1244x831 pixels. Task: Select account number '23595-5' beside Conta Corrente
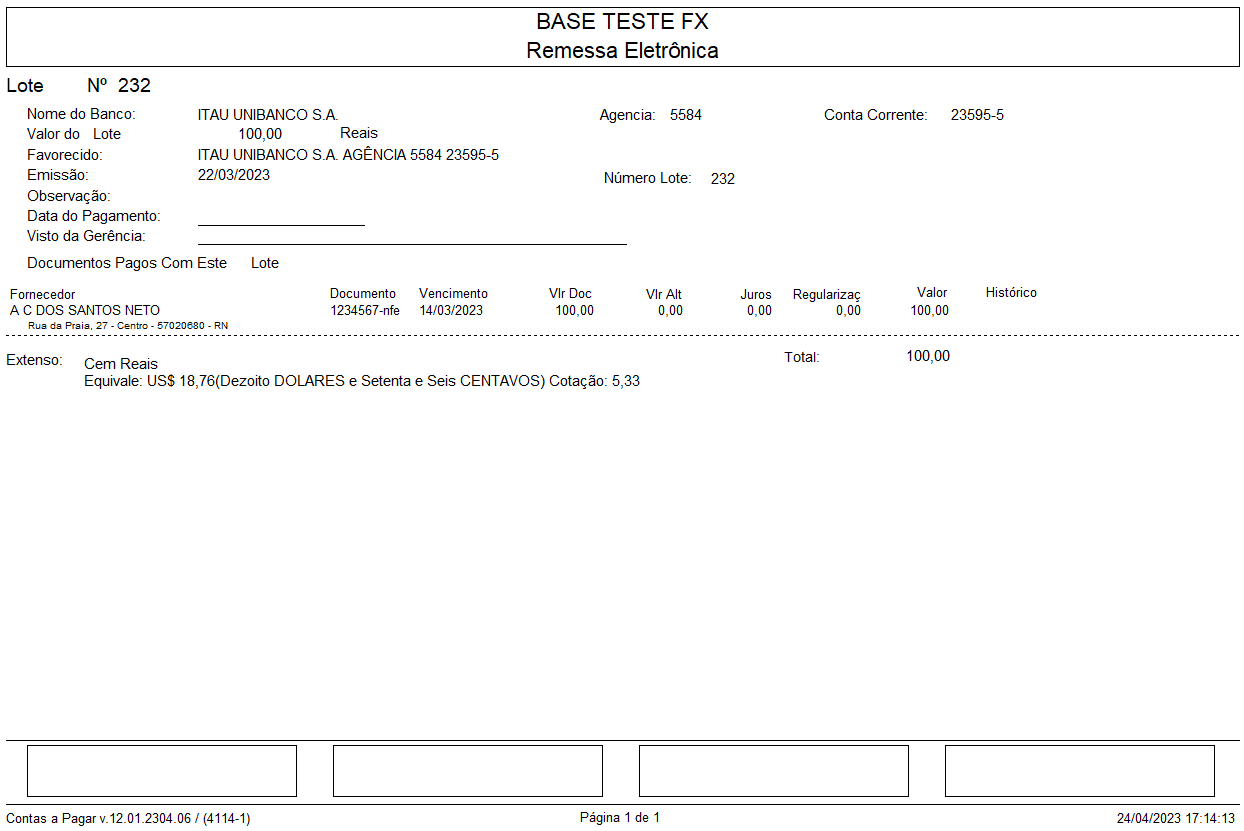[x=977, y=115]
